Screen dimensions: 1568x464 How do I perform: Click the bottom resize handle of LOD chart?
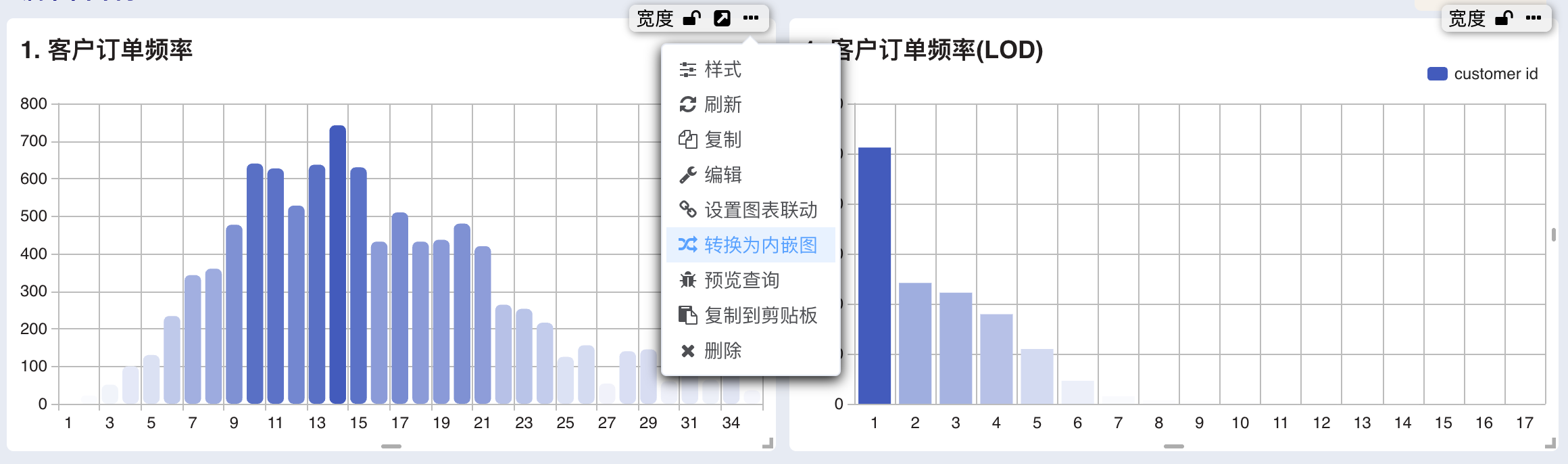1174,446
